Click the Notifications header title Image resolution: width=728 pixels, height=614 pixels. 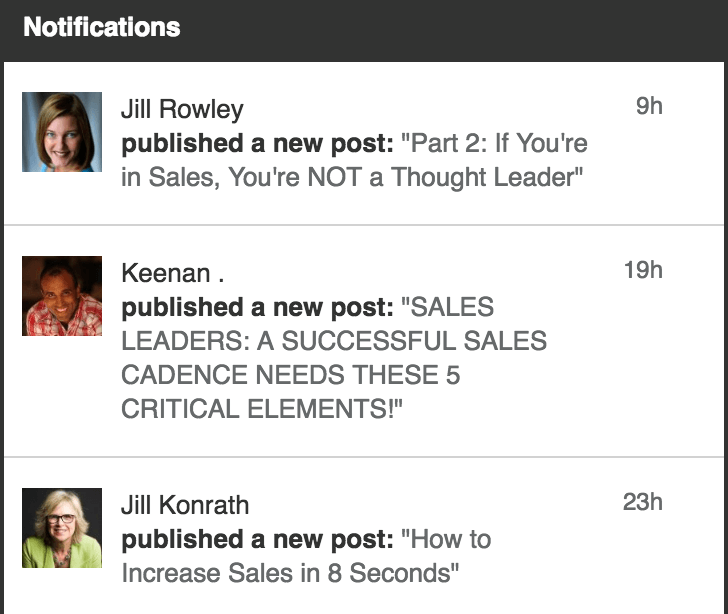click(102, 27)
